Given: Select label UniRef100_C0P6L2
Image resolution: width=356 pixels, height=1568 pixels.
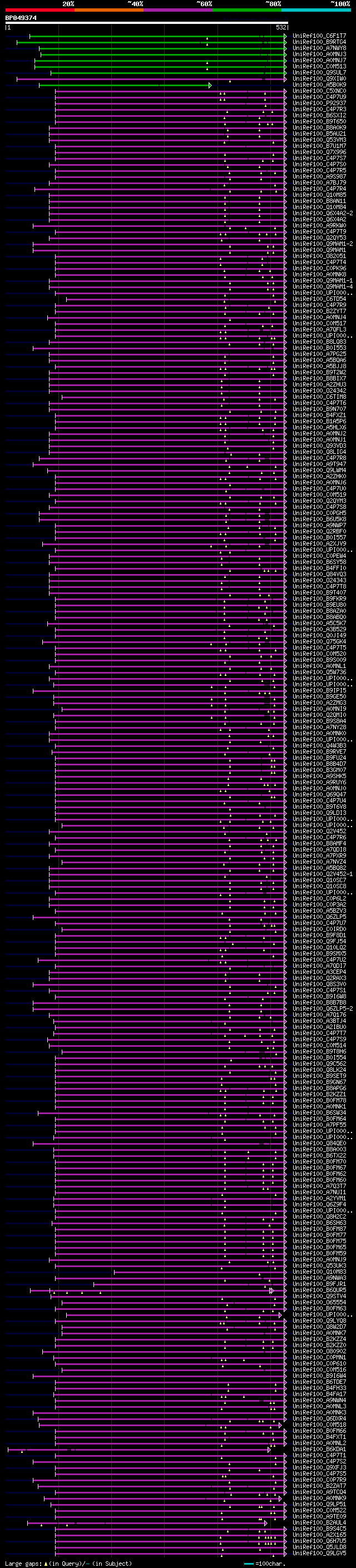Looking at the screenshot, I should click(x=319, y=898).
